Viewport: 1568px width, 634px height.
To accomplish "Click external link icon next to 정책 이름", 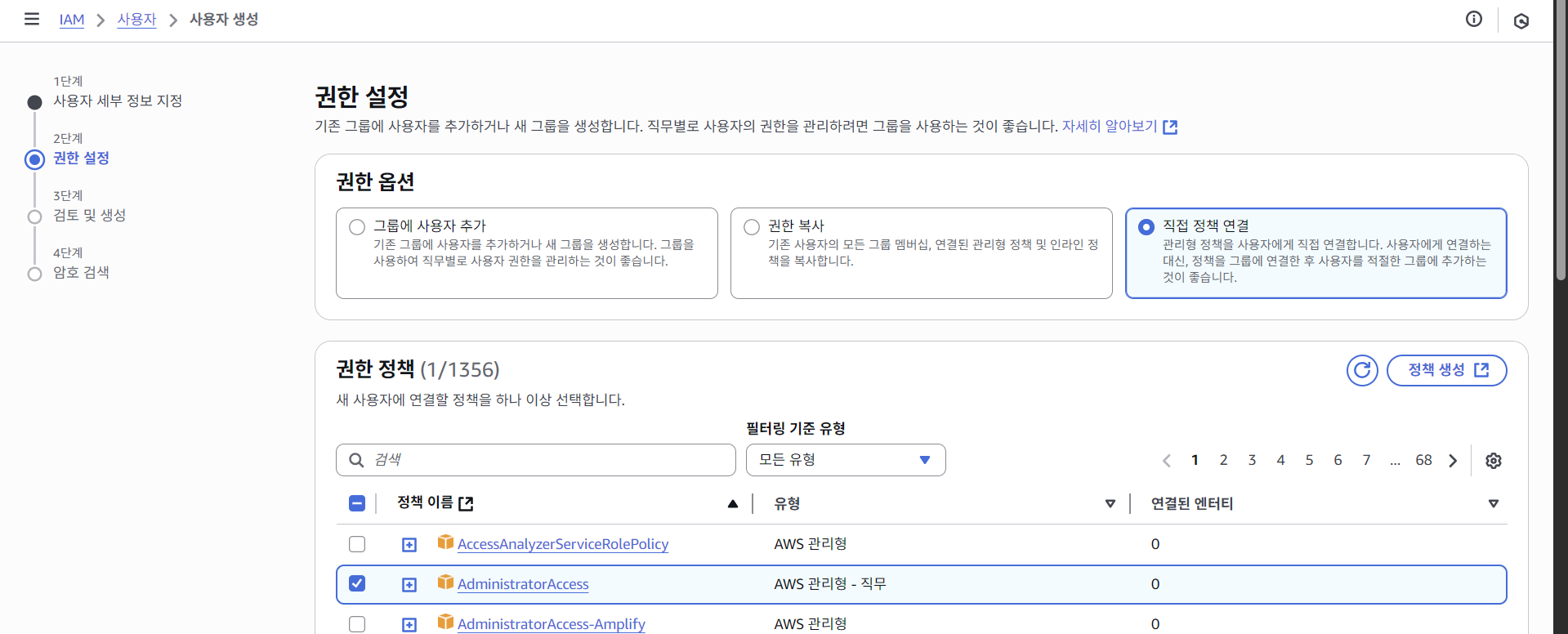I will tap(466, 503).
